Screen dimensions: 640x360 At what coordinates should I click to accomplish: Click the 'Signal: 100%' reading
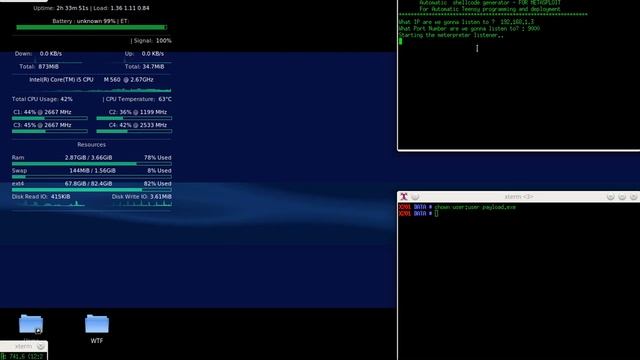pos(153,41)
